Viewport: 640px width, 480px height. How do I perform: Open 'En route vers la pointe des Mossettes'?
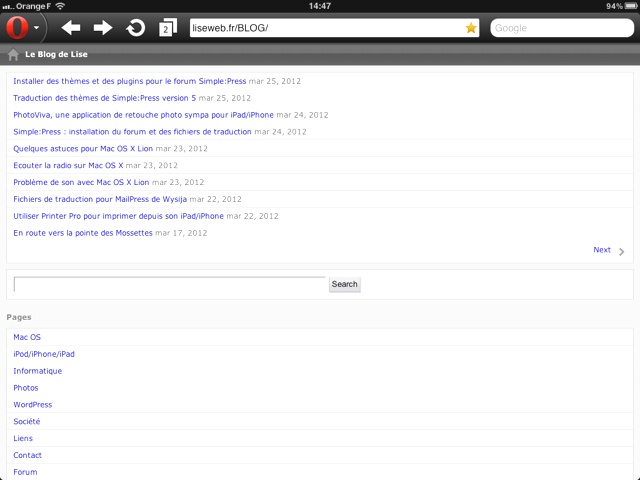coord(83,233)
